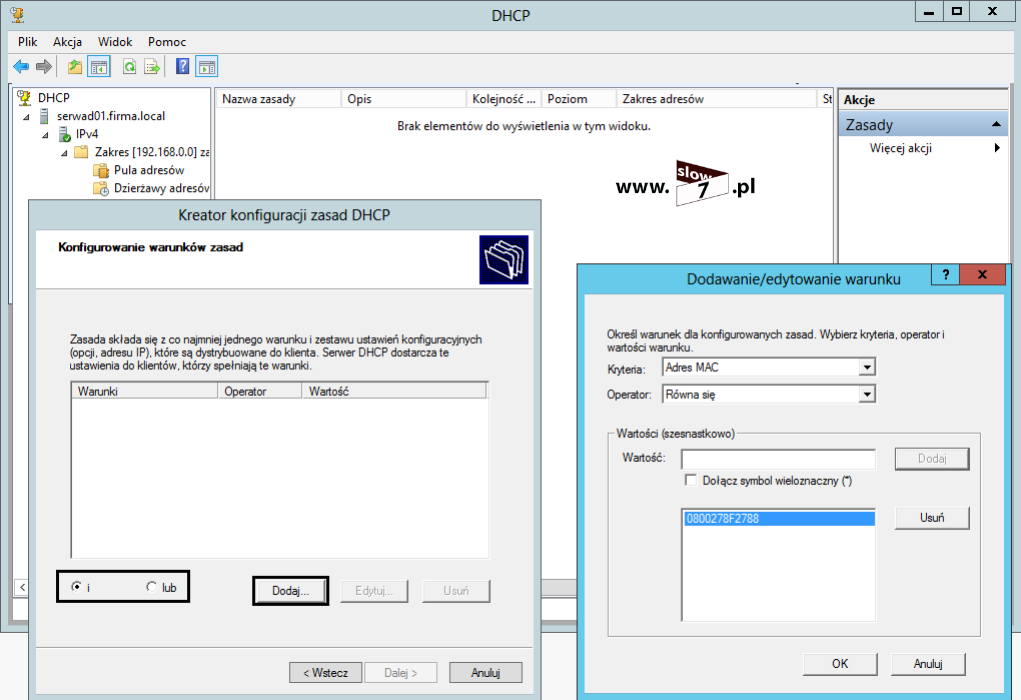
Task: Click the Up one level folder icon
Action: (75, 67)
